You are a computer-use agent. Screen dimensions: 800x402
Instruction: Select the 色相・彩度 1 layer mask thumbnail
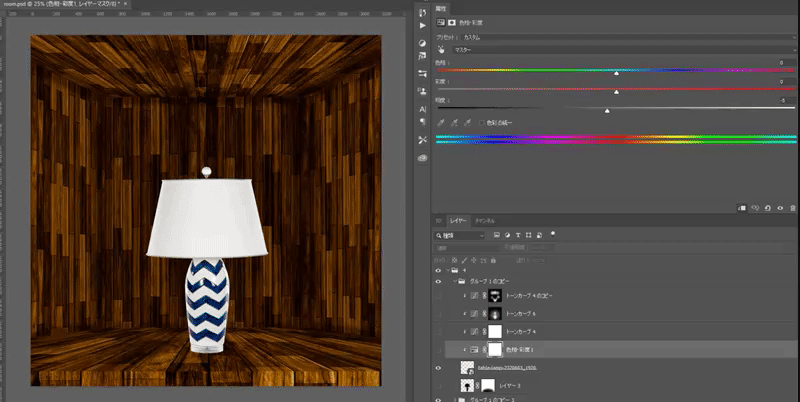[493, 349]
